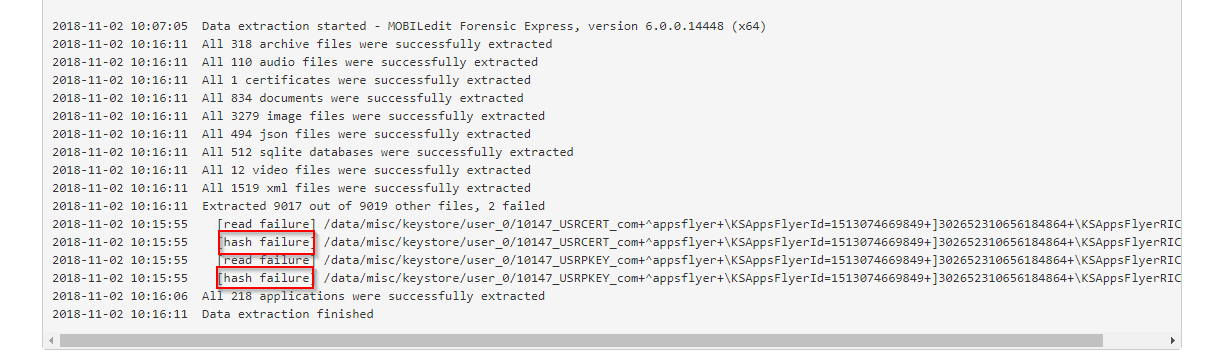This screenshot has width=1214, height=362.
Task: Click the read failure tag for USRCERT
Action: click(266, 224)
